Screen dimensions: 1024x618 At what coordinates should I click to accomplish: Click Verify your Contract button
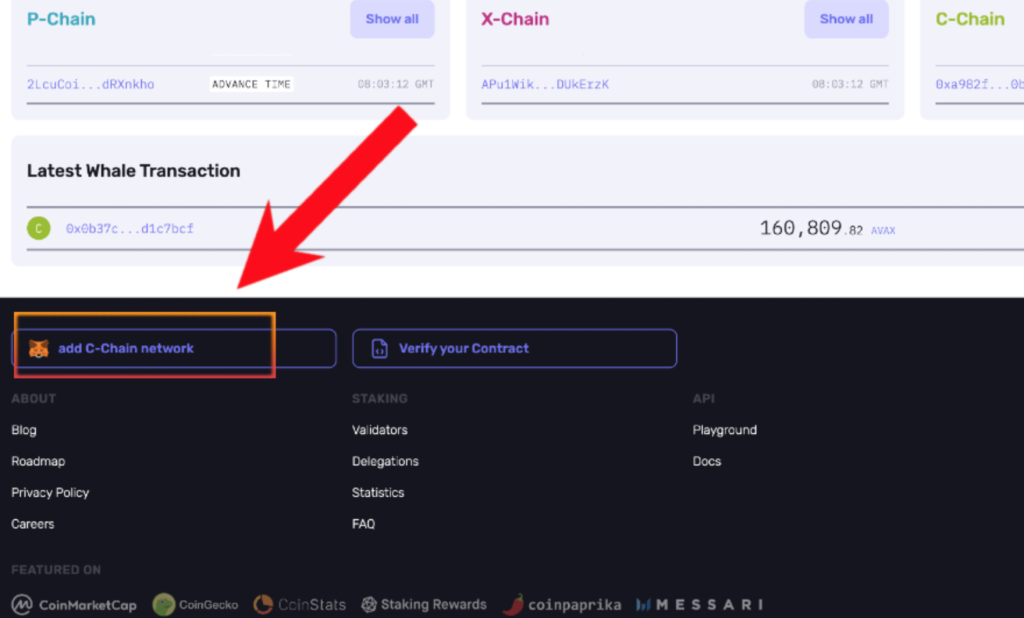(x=515, y=348)
